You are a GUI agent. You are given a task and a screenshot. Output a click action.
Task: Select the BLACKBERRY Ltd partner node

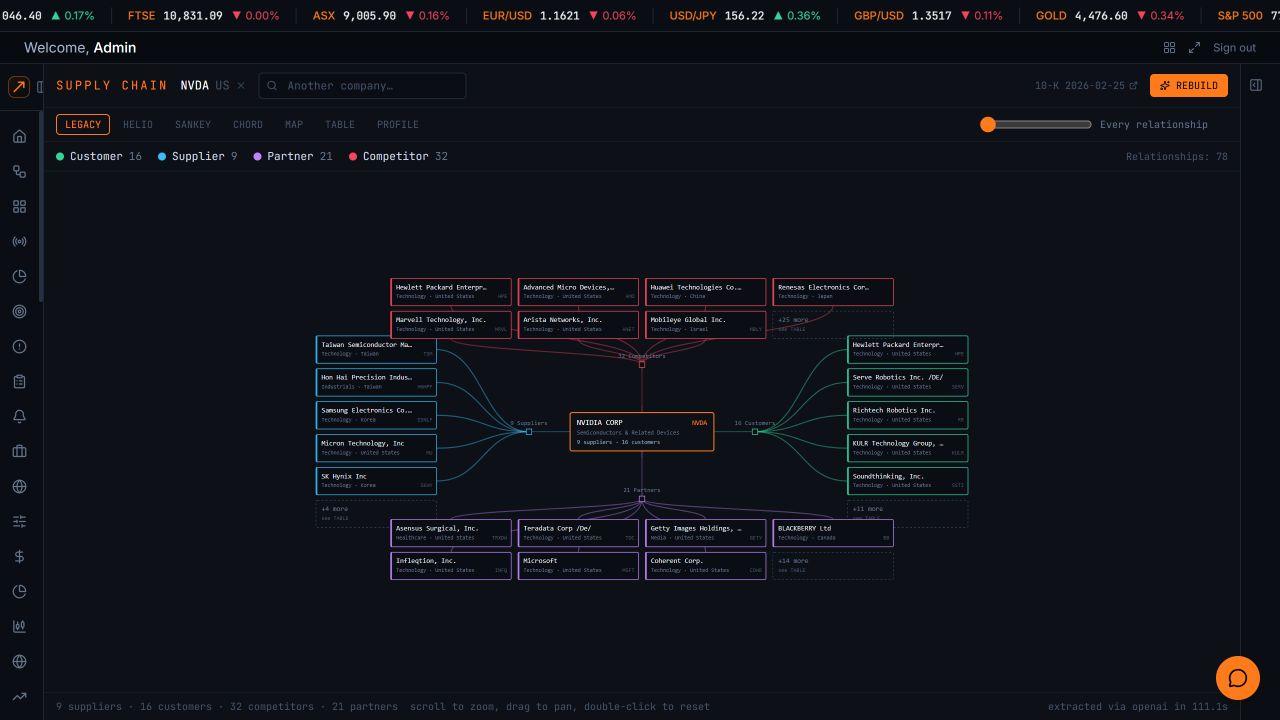coord(833,533)
